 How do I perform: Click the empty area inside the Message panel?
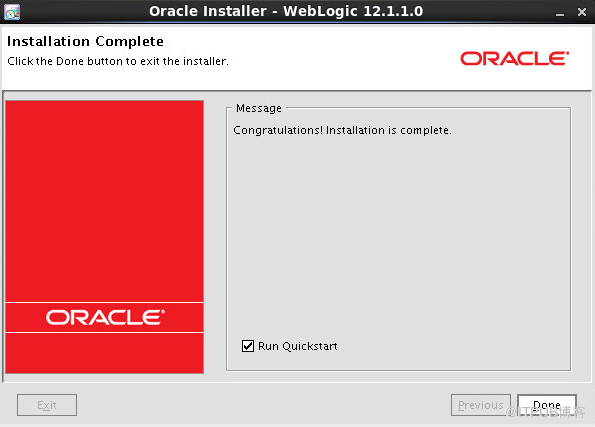pyautogui.click(x=398, y=235)
